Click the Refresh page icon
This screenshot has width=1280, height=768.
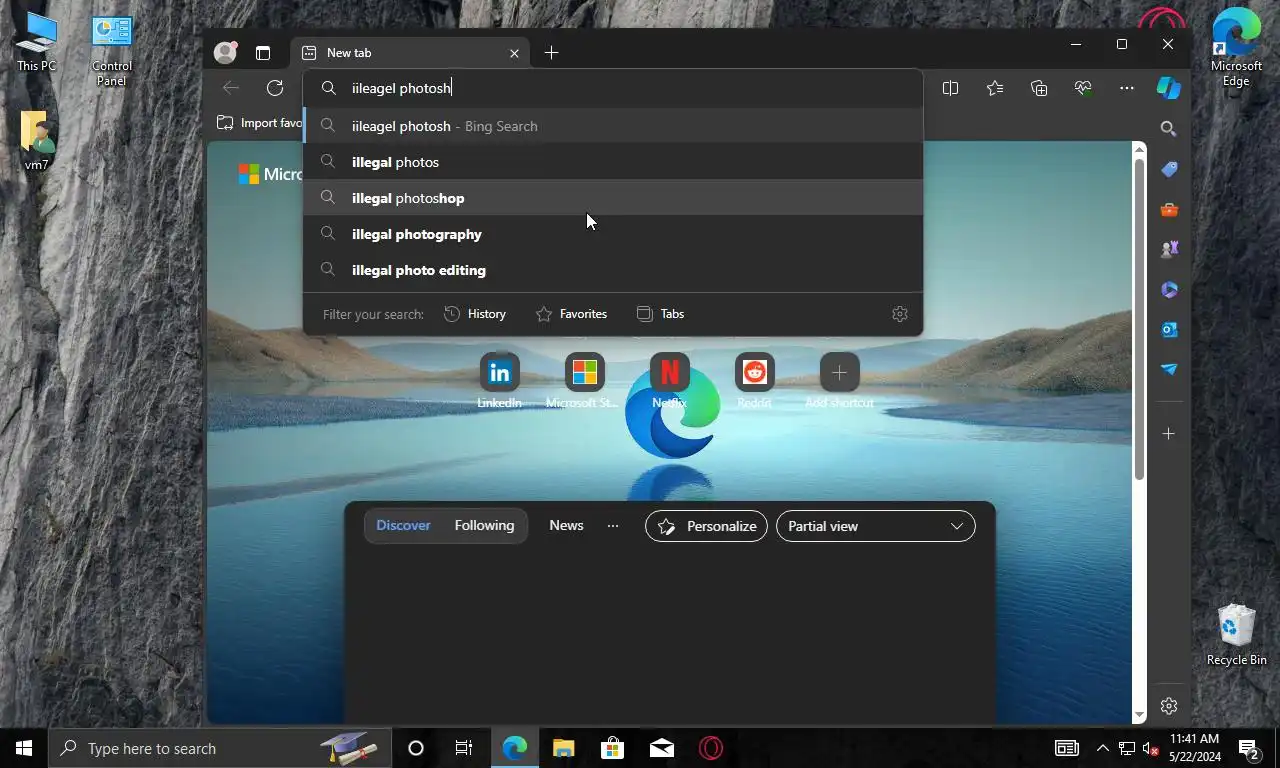pos(275,88)
